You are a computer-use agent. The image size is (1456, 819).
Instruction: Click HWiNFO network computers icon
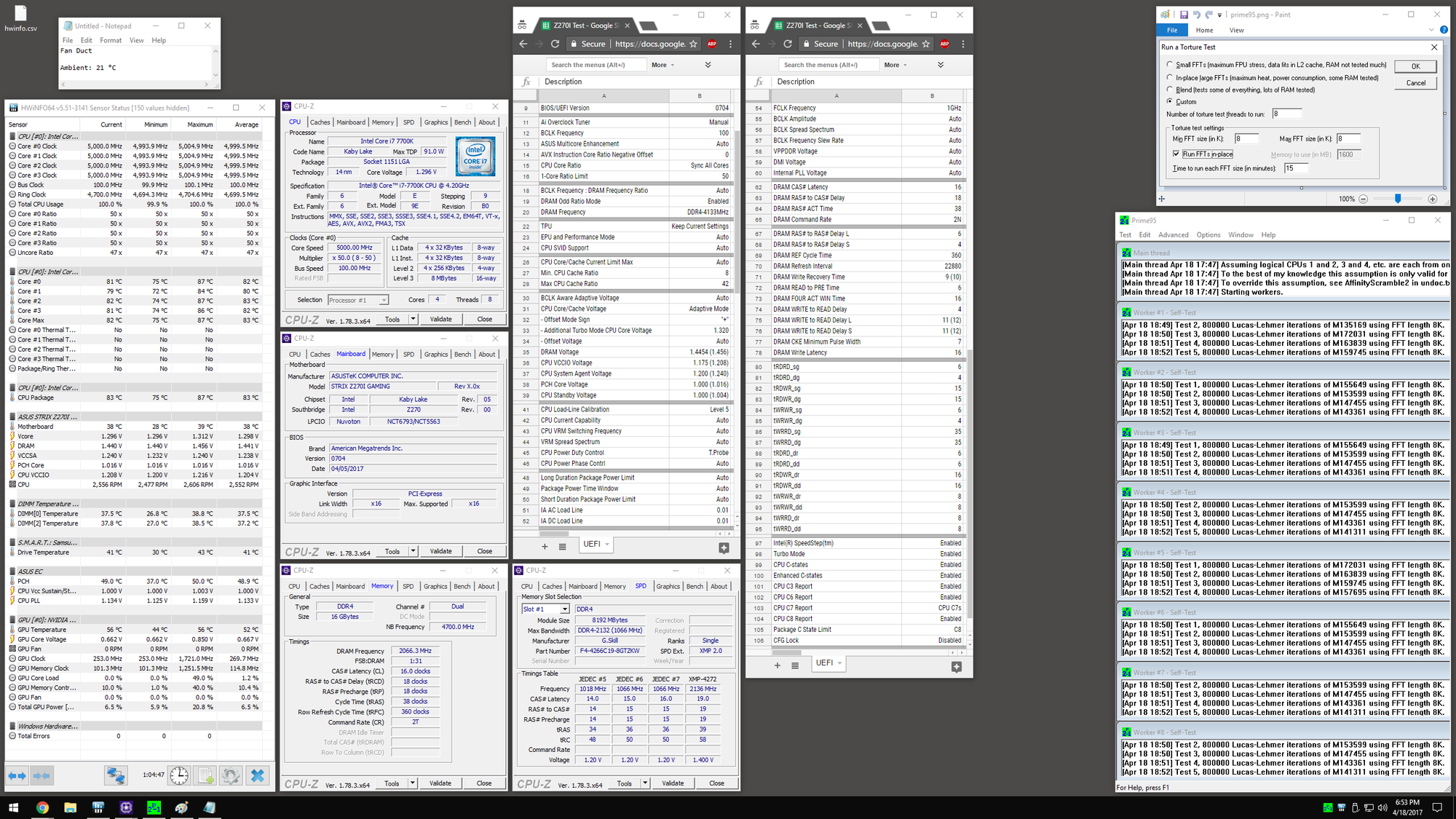pos(115,775)
